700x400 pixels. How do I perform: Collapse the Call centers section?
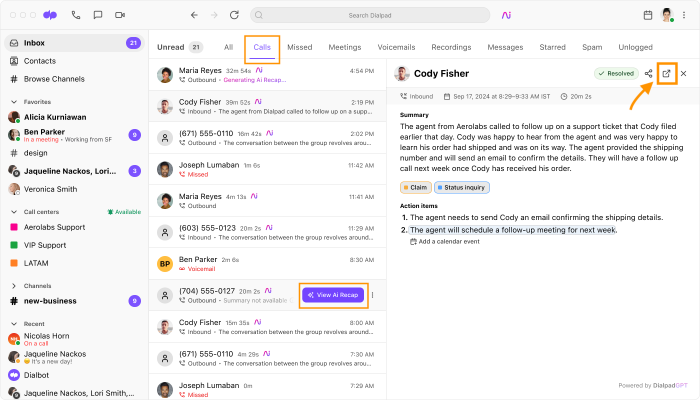coord(13,213)
